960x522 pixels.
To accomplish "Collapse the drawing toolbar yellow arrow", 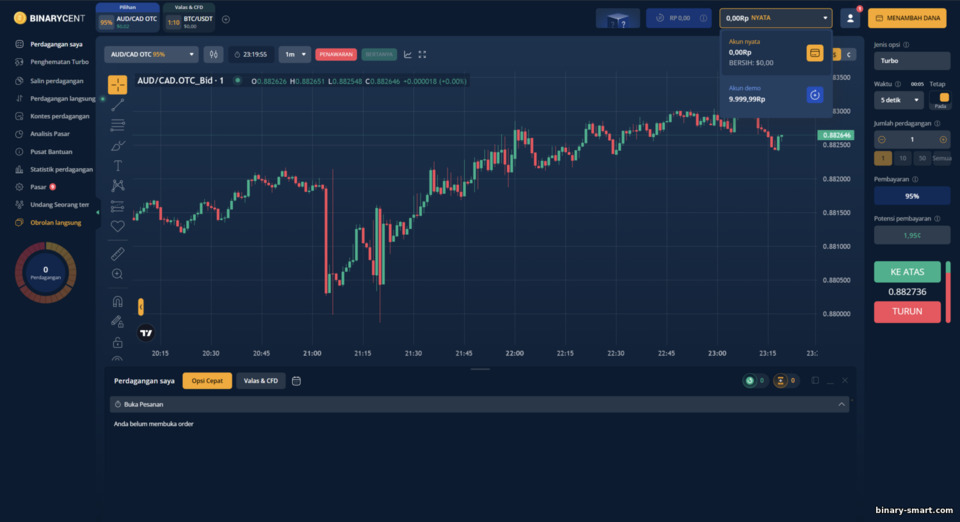I will [141, 307].
